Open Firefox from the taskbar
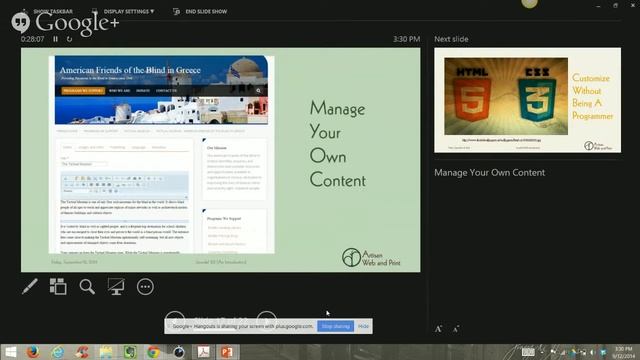 tap(33, 352)
